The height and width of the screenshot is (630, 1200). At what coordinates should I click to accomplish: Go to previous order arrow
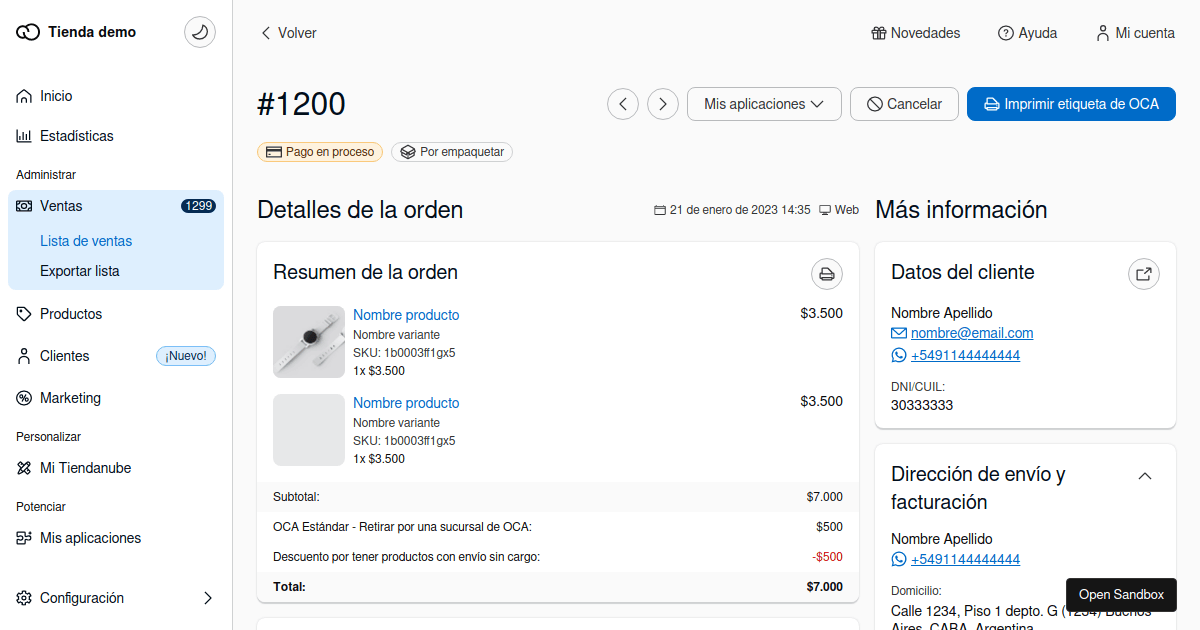[x=623, y=104]
